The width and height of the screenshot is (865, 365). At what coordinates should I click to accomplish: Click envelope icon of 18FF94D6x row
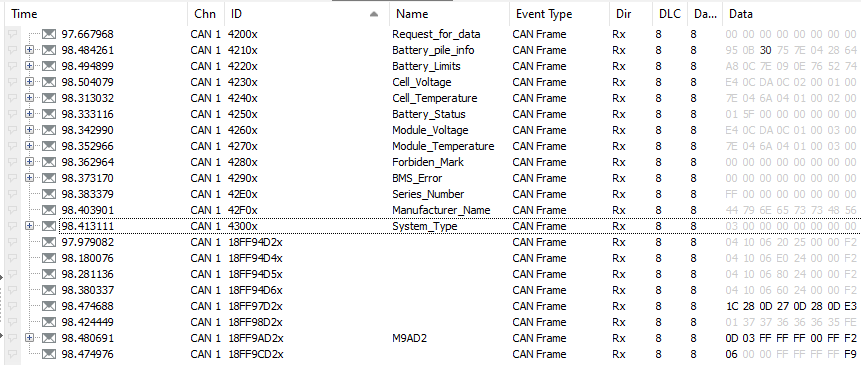click(49, 290)
